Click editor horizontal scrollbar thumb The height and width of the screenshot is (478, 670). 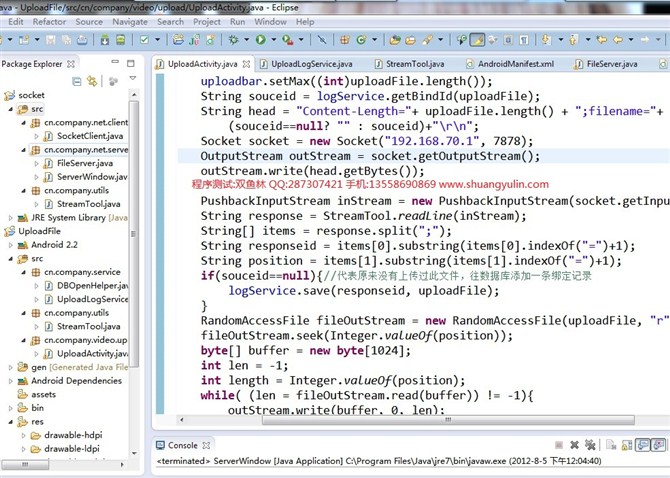(448, 419)
